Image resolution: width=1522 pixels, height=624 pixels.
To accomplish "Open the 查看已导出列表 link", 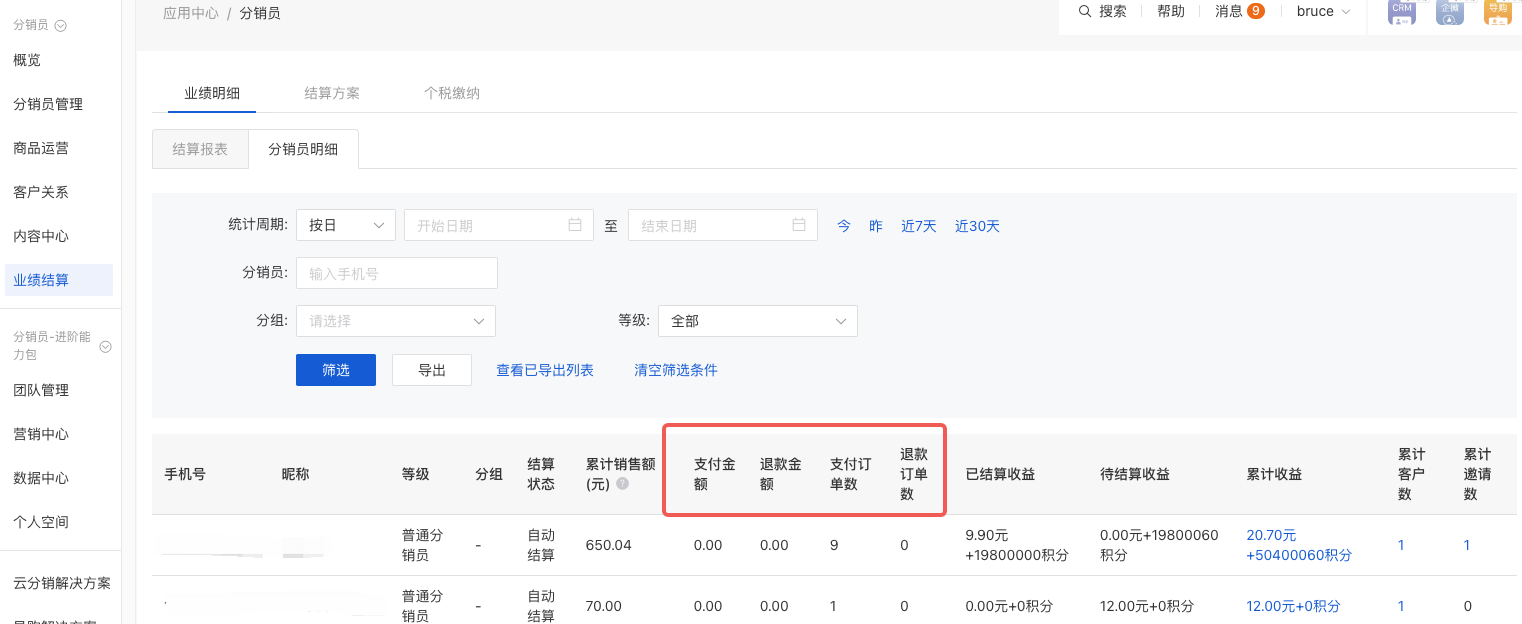I will pos(545,370).
